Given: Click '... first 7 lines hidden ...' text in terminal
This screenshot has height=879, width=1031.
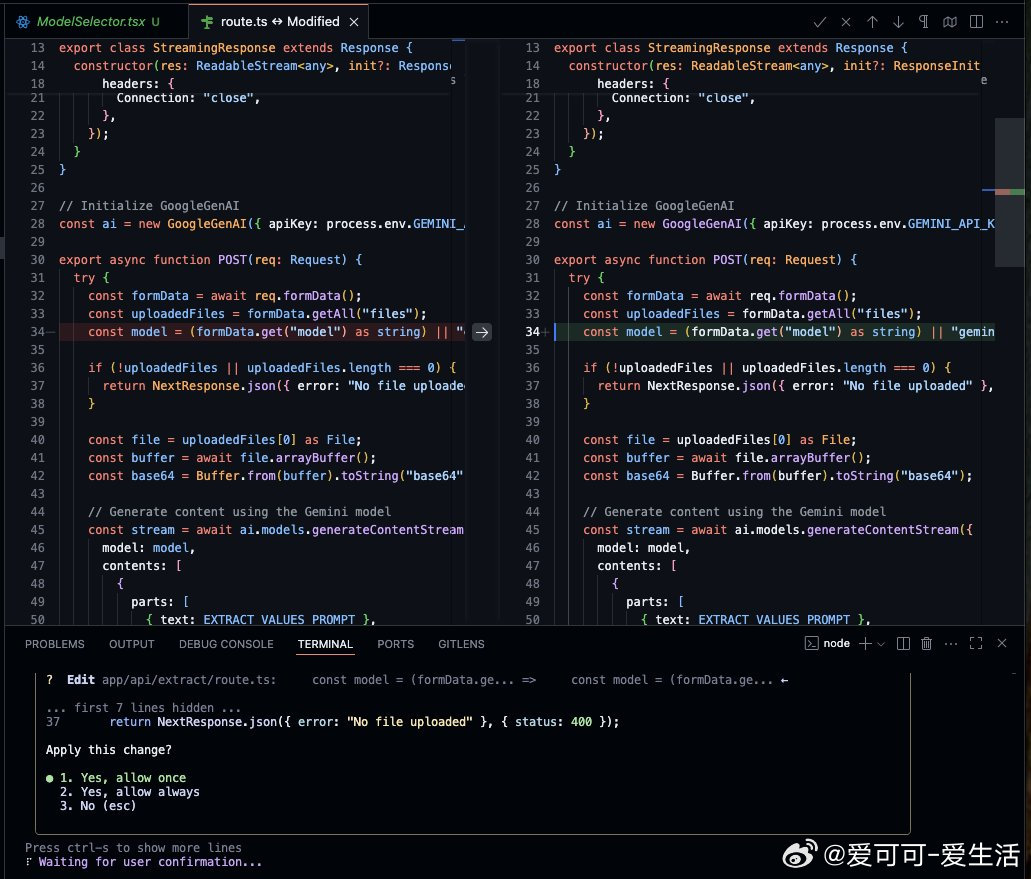Looking at the screenshot, I should (x=143, y=708).
